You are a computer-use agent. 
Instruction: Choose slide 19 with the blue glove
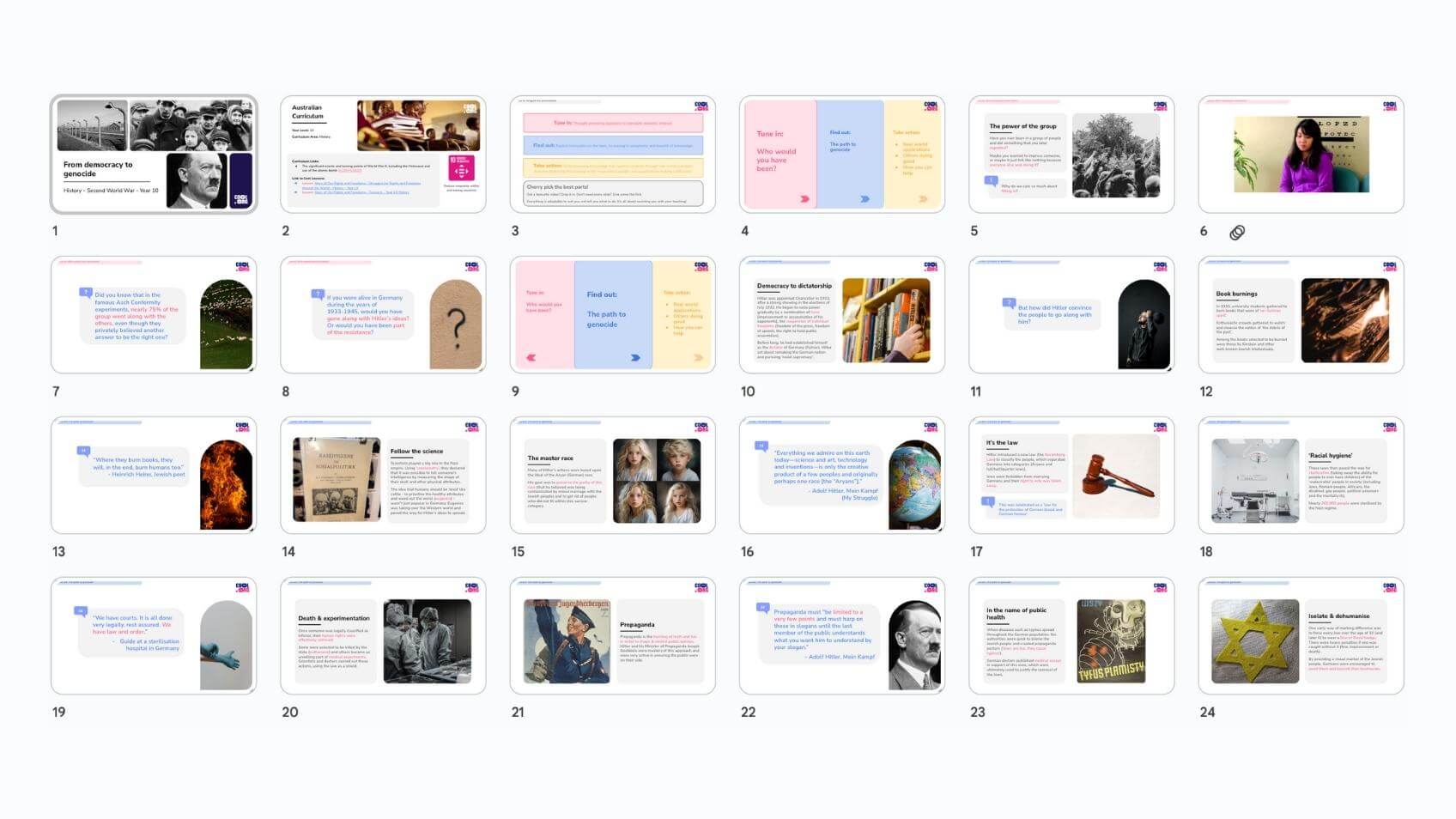[154, 636]
